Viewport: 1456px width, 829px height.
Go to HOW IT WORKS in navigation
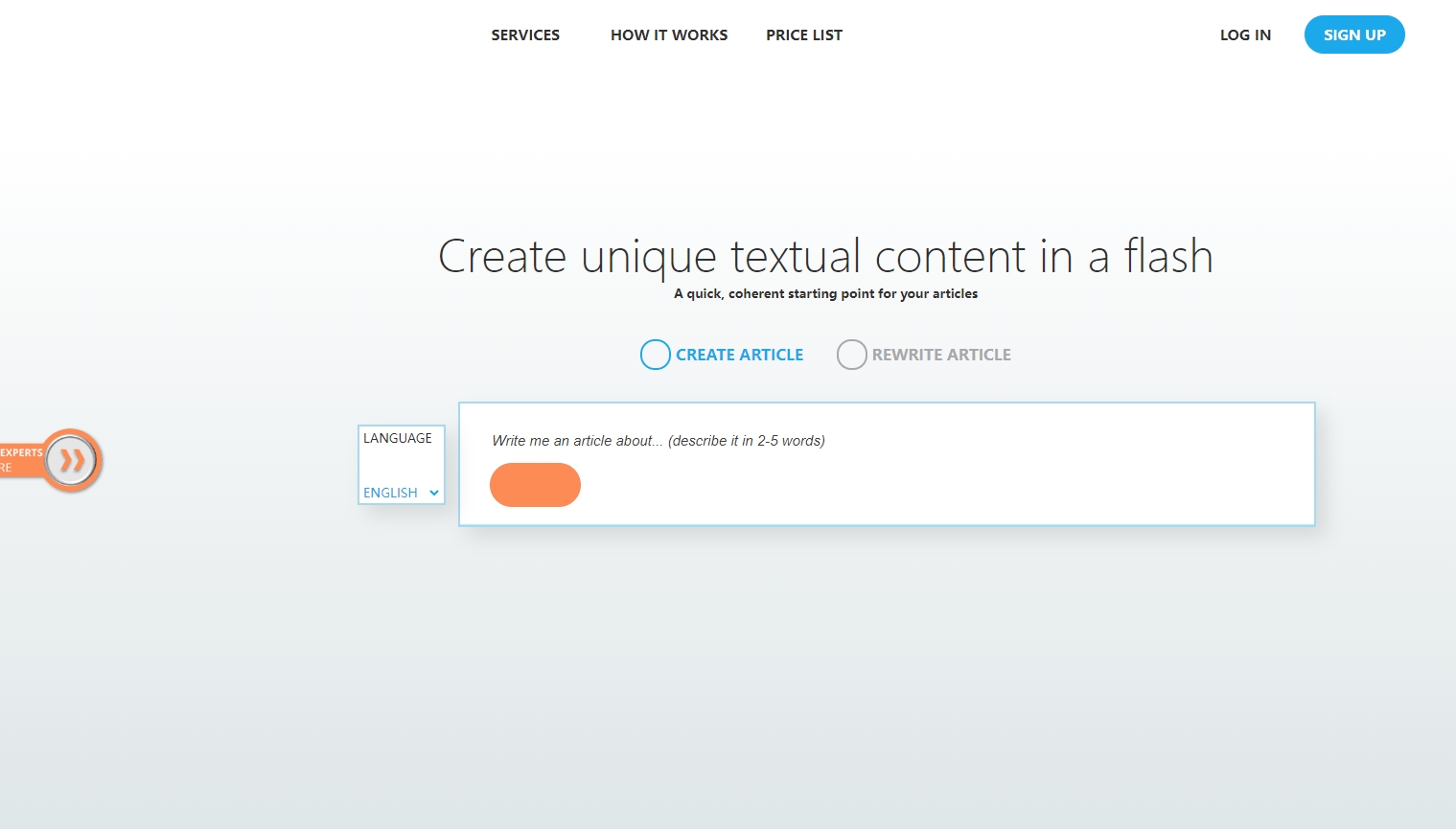click(669, 35)
